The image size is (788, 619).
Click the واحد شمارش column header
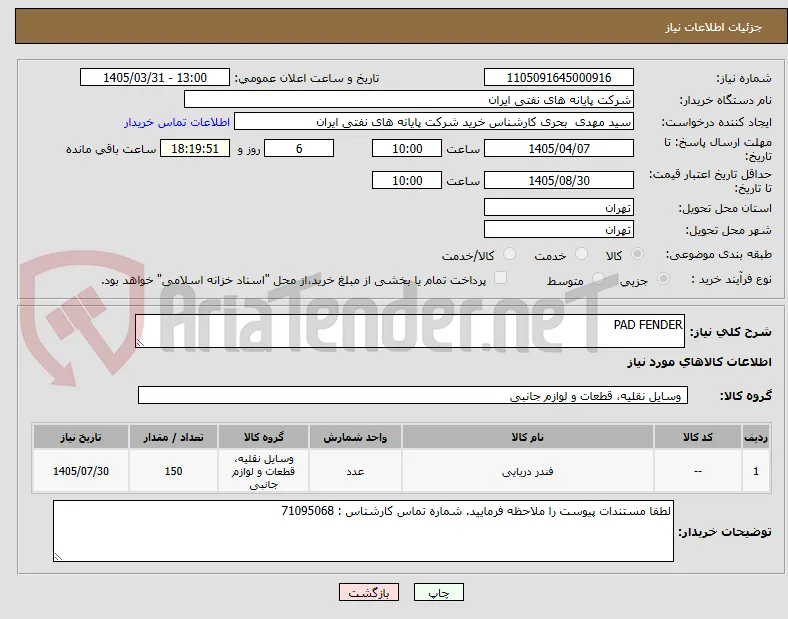point(355,437)
